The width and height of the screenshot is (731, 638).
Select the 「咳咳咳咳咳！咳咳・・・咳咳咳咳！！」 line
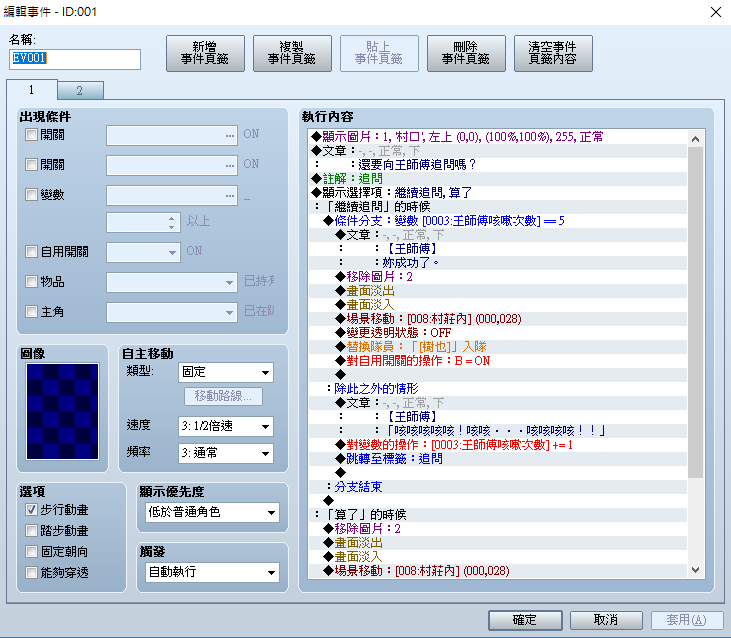click(498, 430)
